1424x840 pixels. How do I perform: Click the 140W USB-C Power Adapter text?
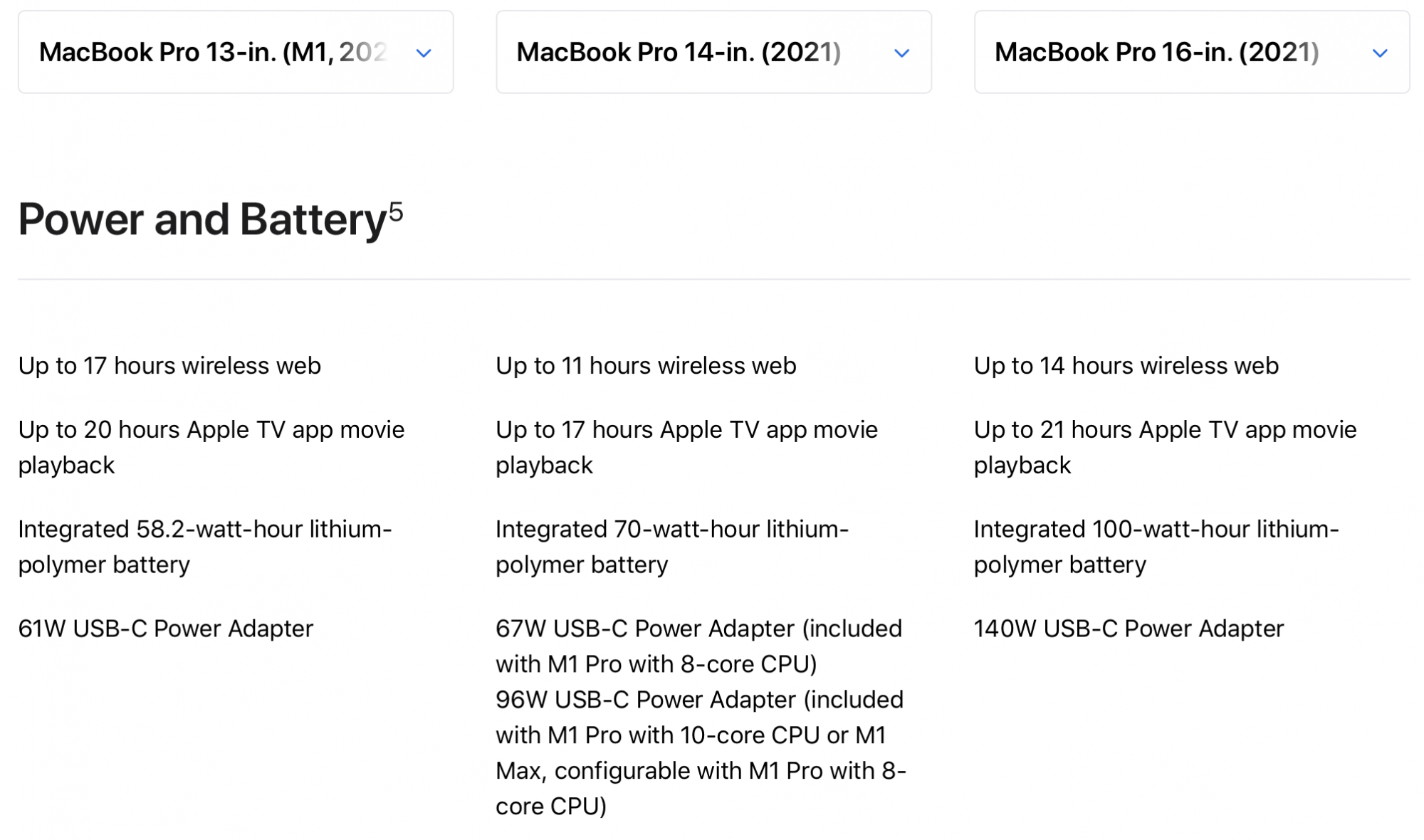coord(1129,629)
